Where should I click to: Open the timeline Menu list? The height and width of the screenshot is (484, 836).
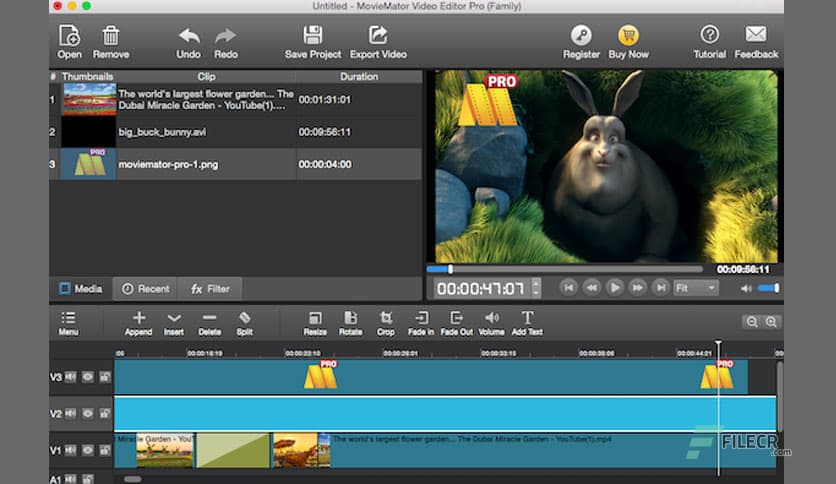pos(68,324)
